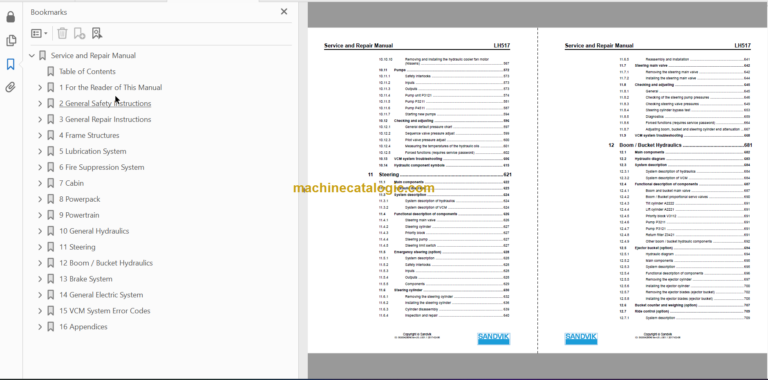Expand 14 General Electric System bookmark

point(40,295)
